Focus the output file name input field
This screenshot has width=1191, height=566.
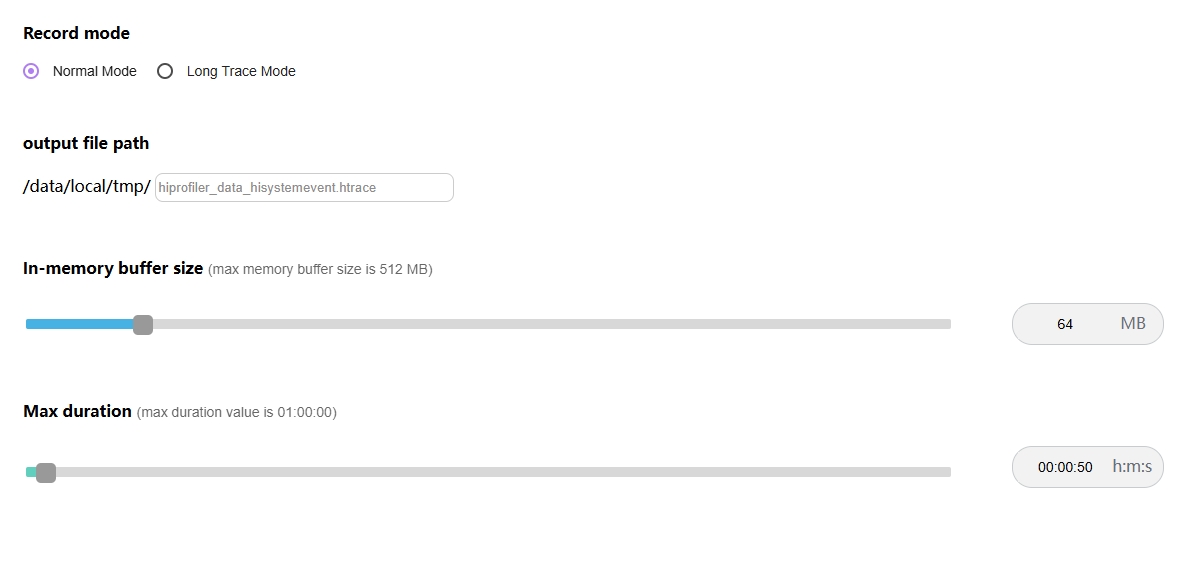304,187
